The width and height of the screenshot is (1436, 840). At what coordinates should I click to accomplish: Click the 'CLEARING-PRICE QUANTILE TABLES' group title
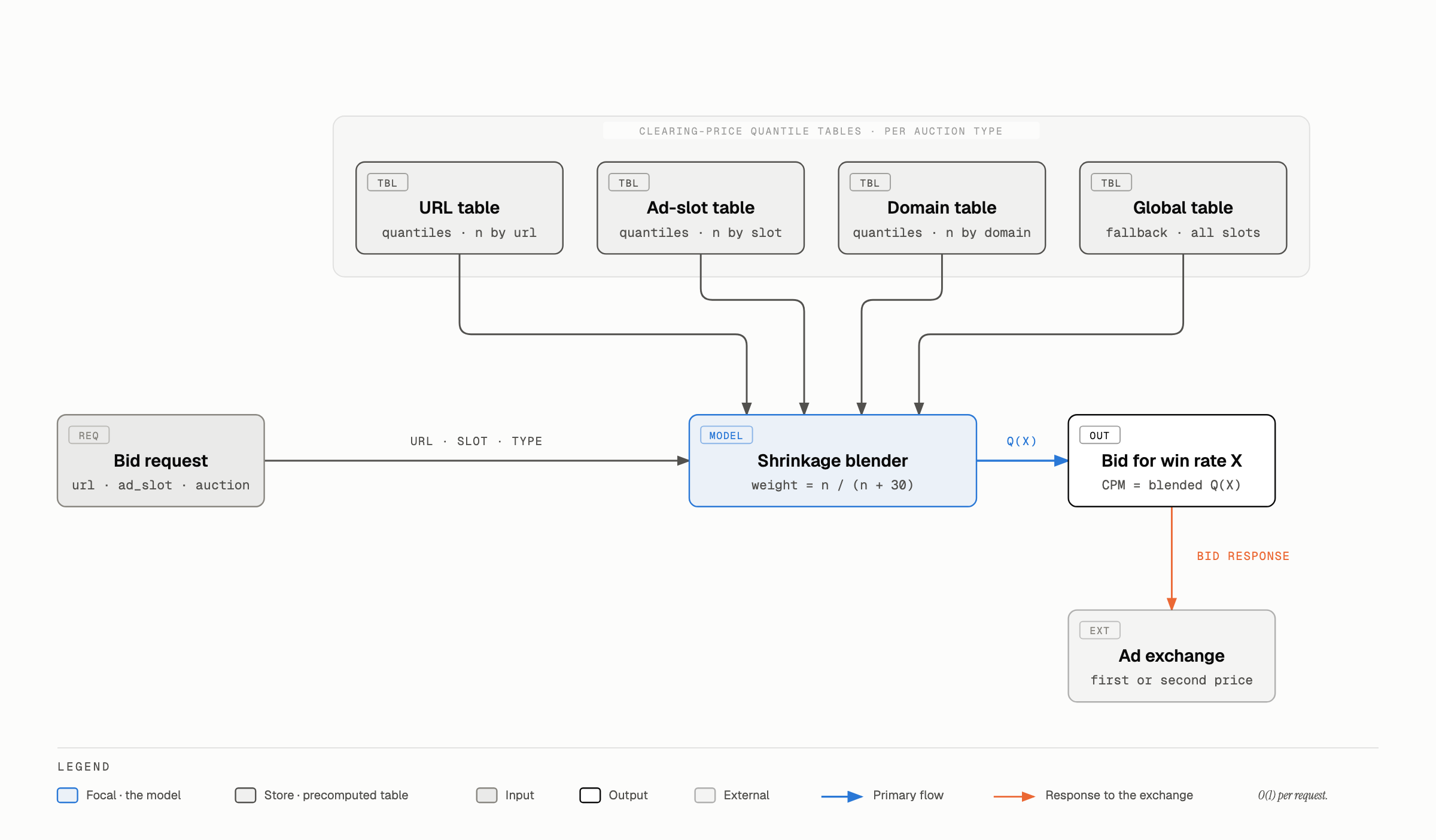820,131
